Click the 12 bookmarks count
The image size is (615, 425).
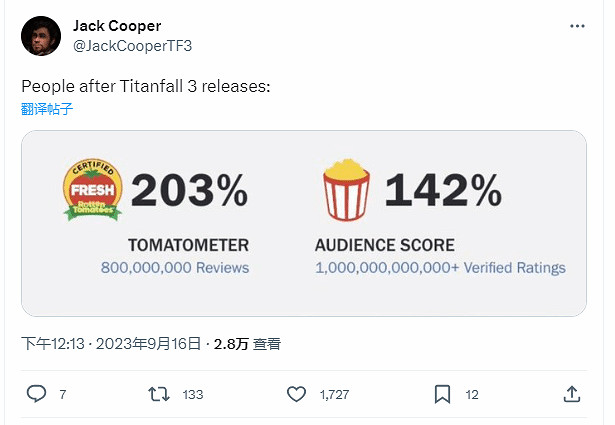(472, 395)
